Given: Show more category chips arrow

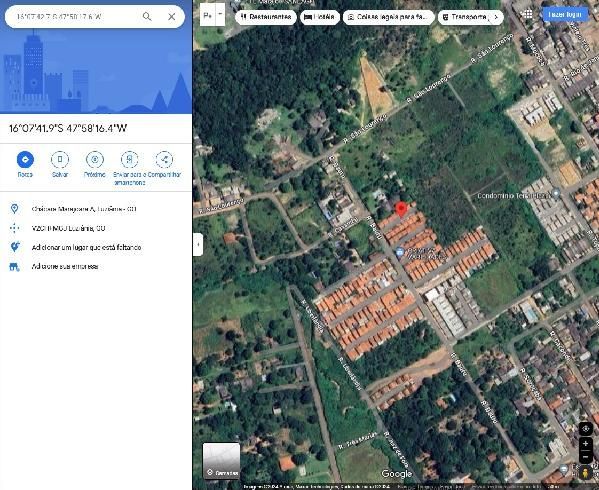Looking at the screenshot, I should [496, 17].
